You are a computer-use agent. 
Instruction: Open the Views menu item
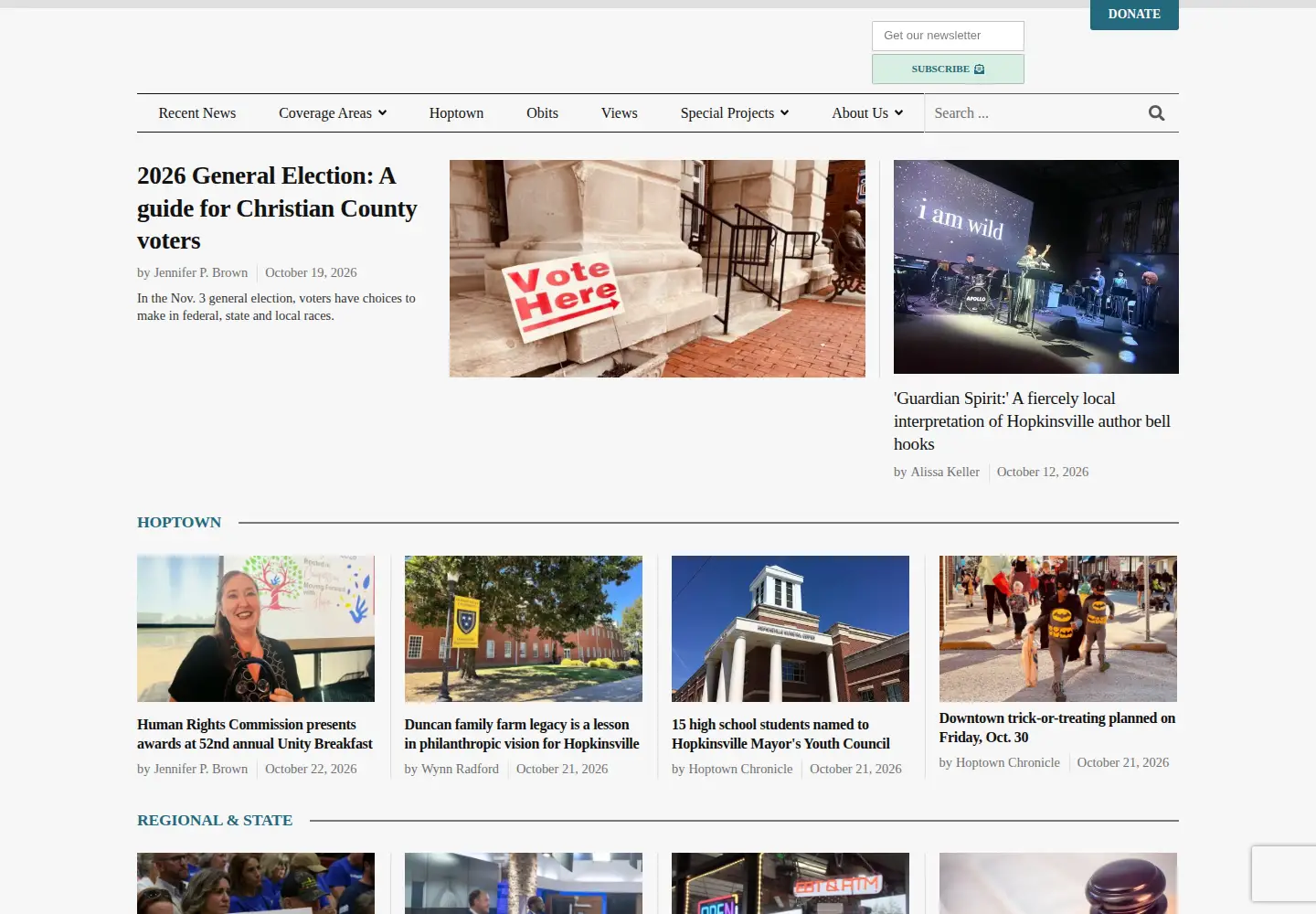(x=620, y=113)
